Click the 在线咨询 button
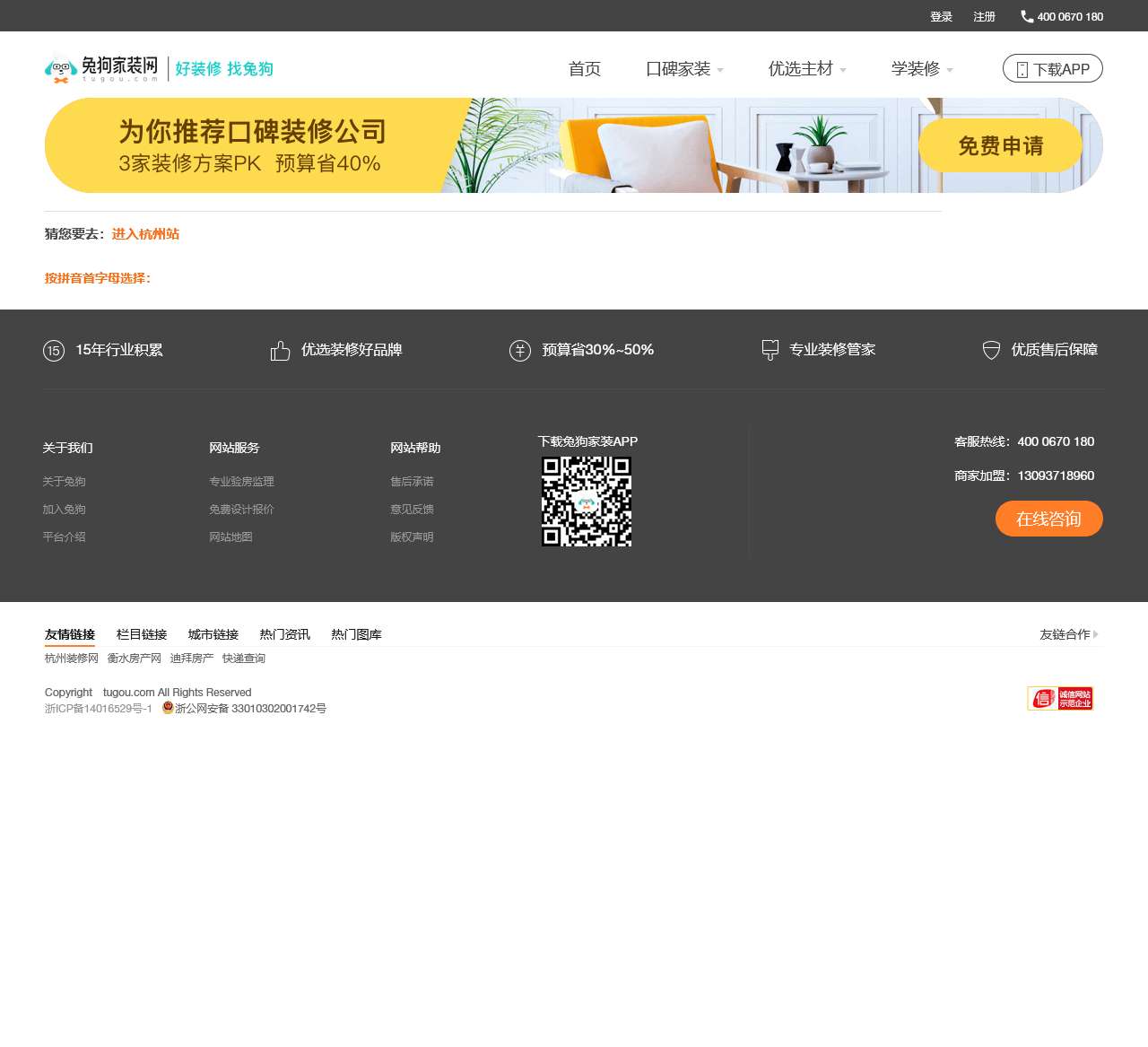 pos(1049,519)
